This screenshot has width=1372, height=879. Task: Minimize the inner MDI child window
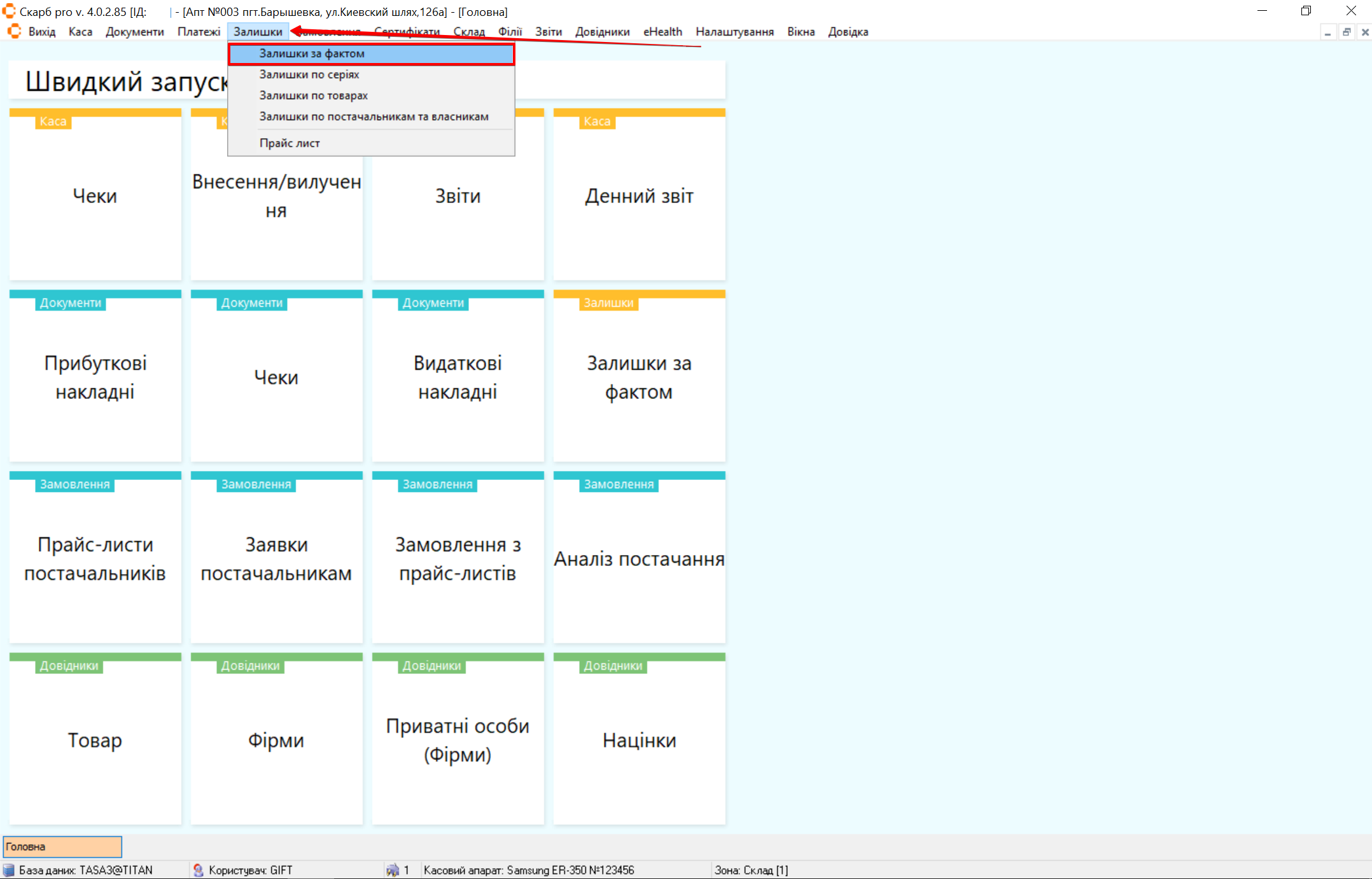1327,32
